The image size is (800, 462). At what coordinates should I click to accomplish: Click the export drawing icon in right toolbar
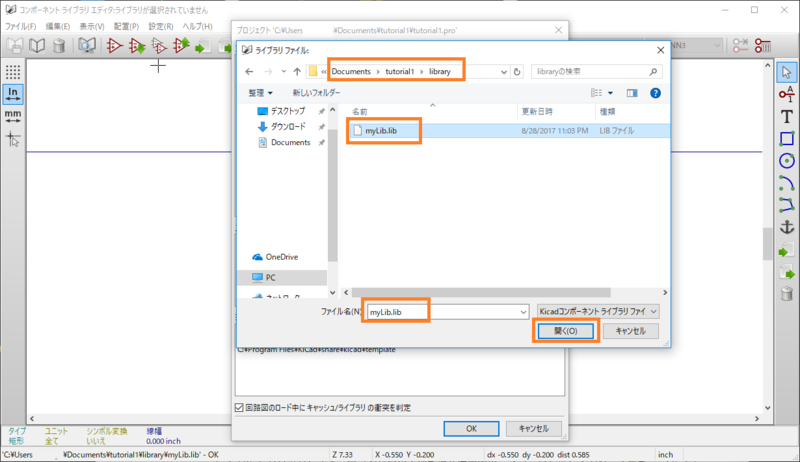click(x=786, y=272)
